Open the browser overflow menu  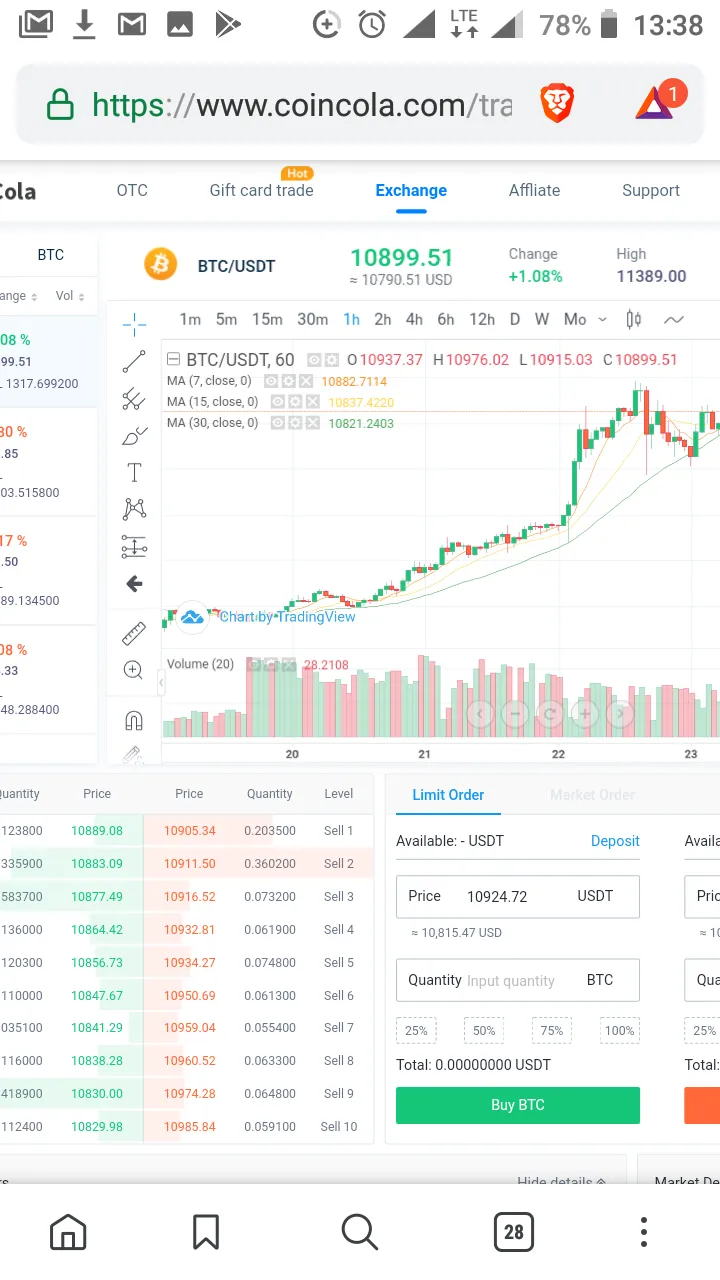click(x=644, y=1232)
